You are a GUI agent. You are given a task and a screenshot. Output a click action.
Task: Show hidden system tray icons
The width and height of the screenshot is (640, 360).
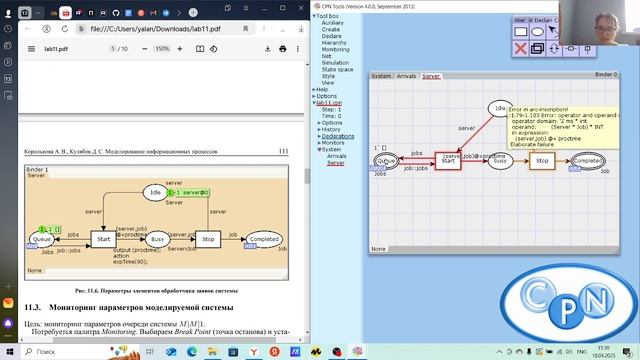(x=499, y=351)
